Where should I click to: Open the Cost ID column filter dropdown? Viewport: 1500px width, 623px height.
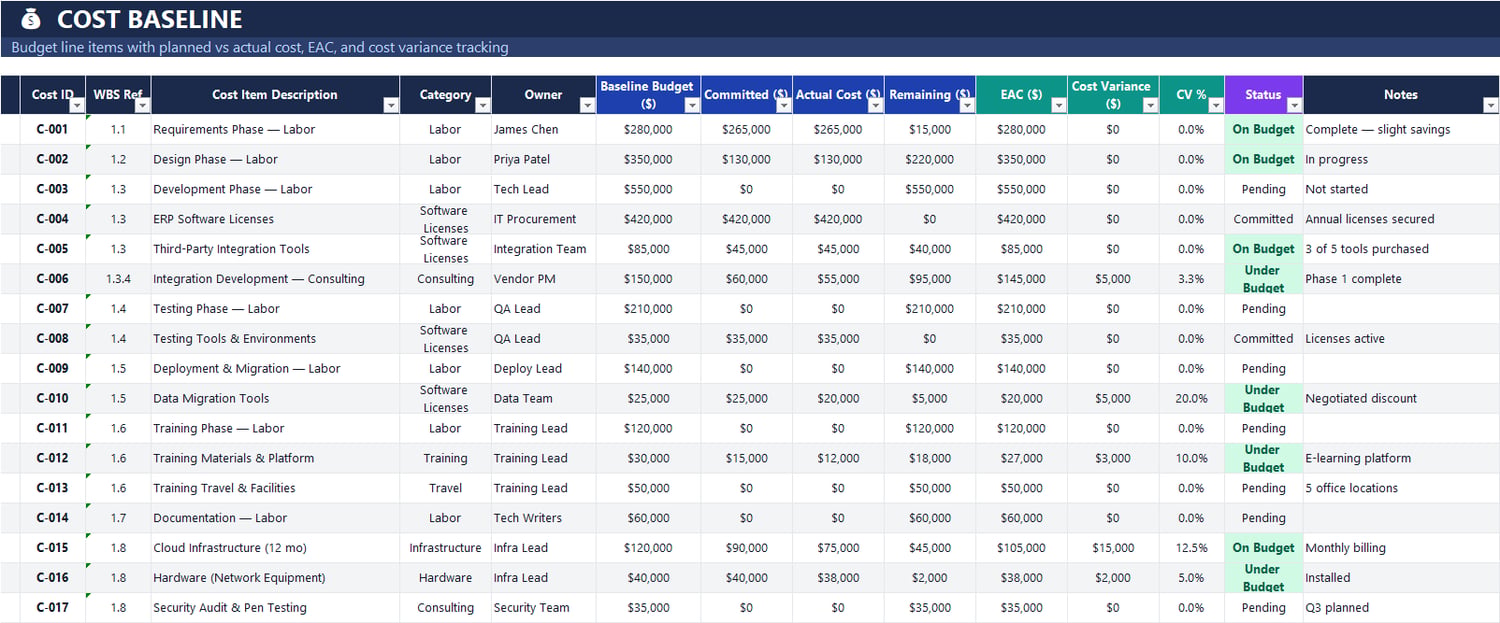[x=77, y=105]
